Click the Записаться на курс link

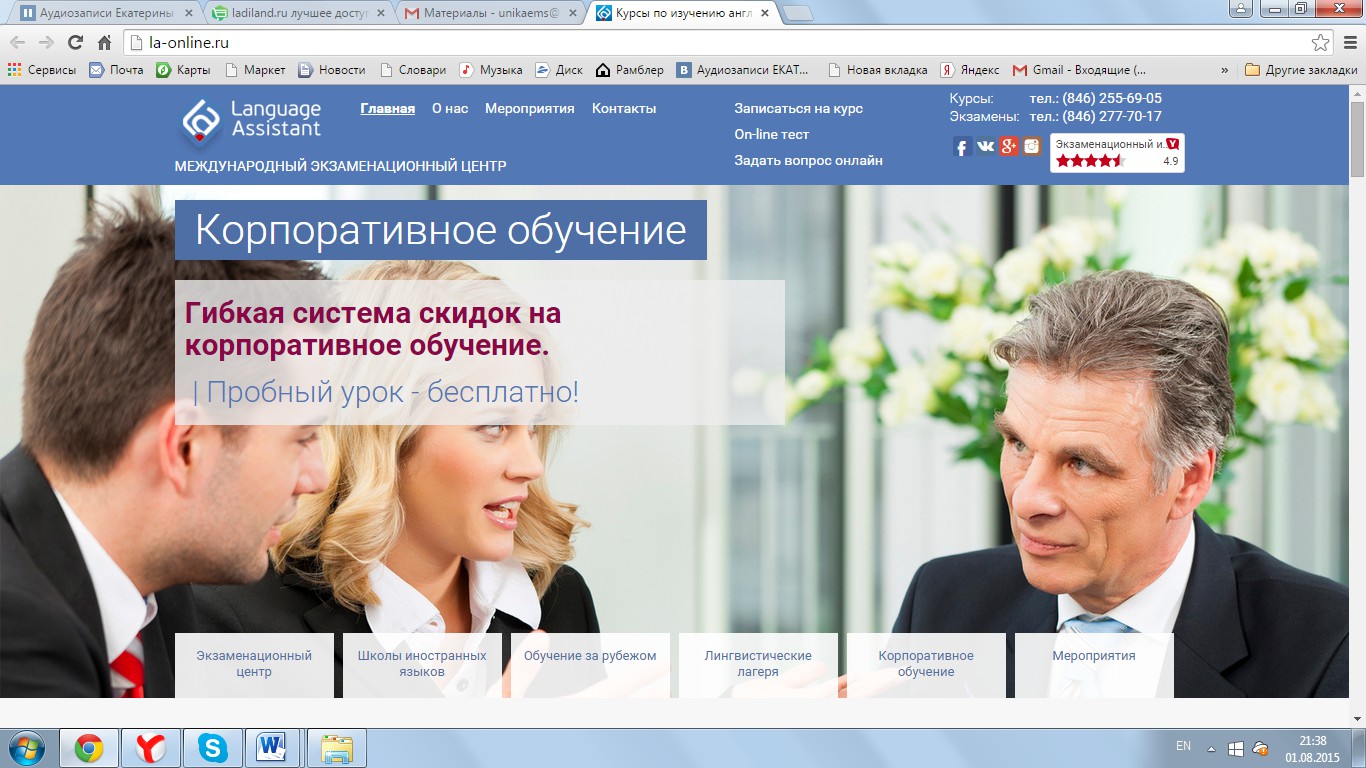click(x=799, y=108)
